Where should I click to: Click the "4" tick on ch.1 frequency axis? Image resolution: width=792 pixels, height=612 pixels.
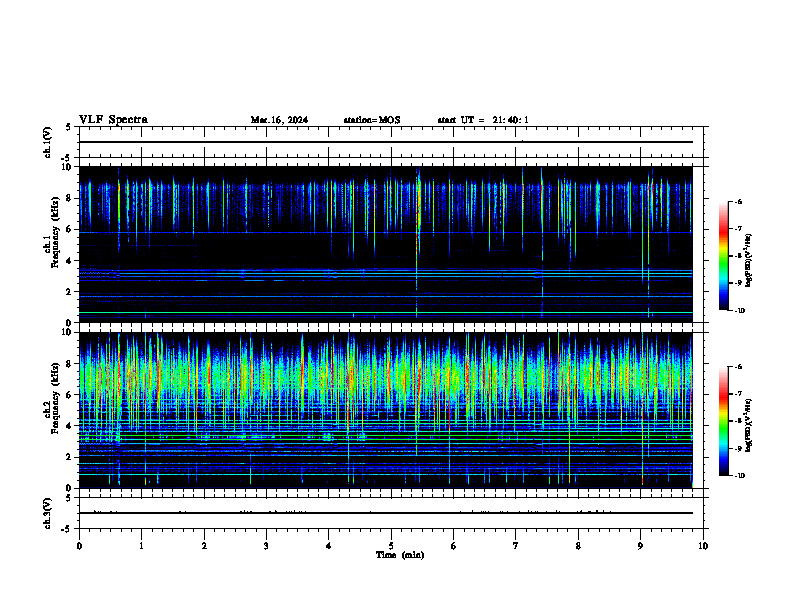click(69, 261)
